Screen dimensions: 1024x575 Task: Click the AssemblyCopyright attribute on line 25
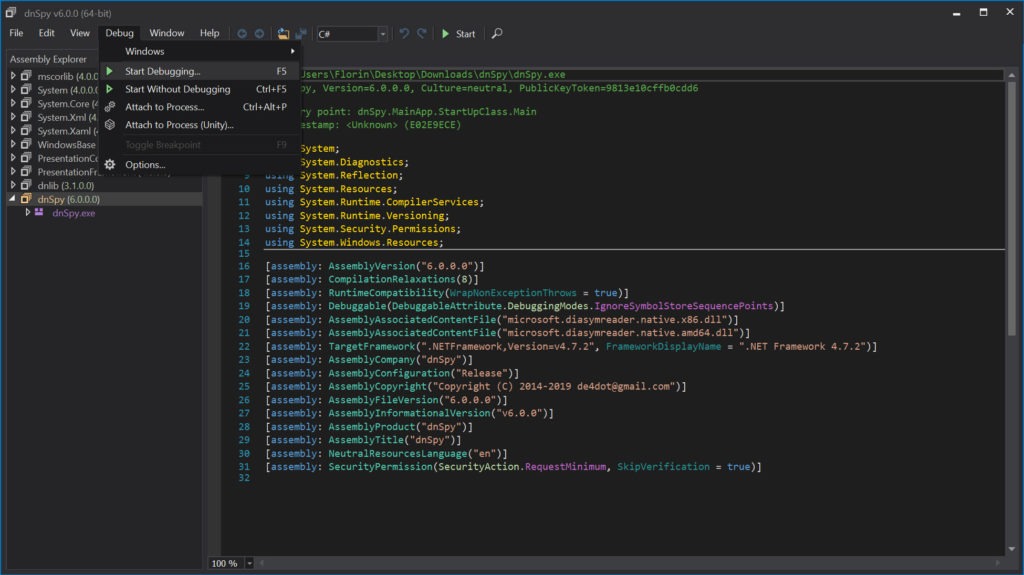pos(377,386)
